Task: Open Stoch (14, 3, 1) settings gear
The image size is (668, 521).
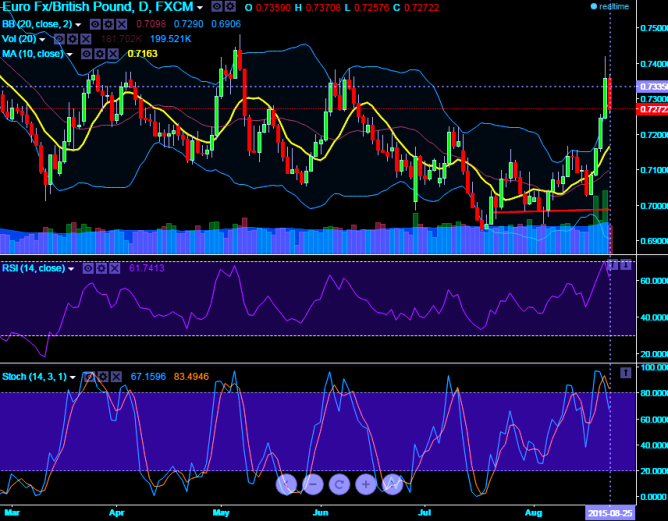Action: click(x=103, y=377)
